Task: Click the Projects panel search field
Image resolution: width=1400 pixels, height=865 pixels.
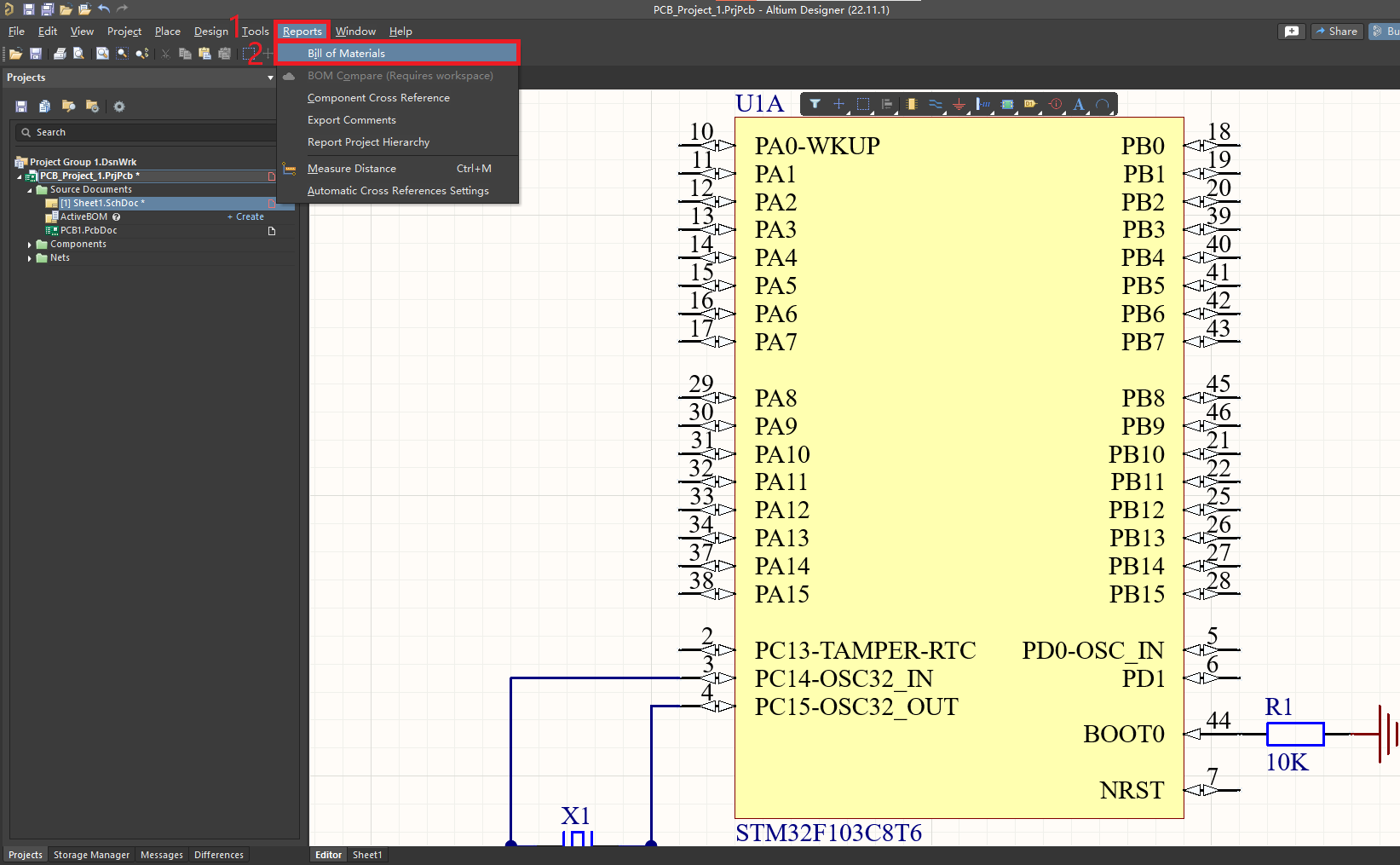Action: 145,133
